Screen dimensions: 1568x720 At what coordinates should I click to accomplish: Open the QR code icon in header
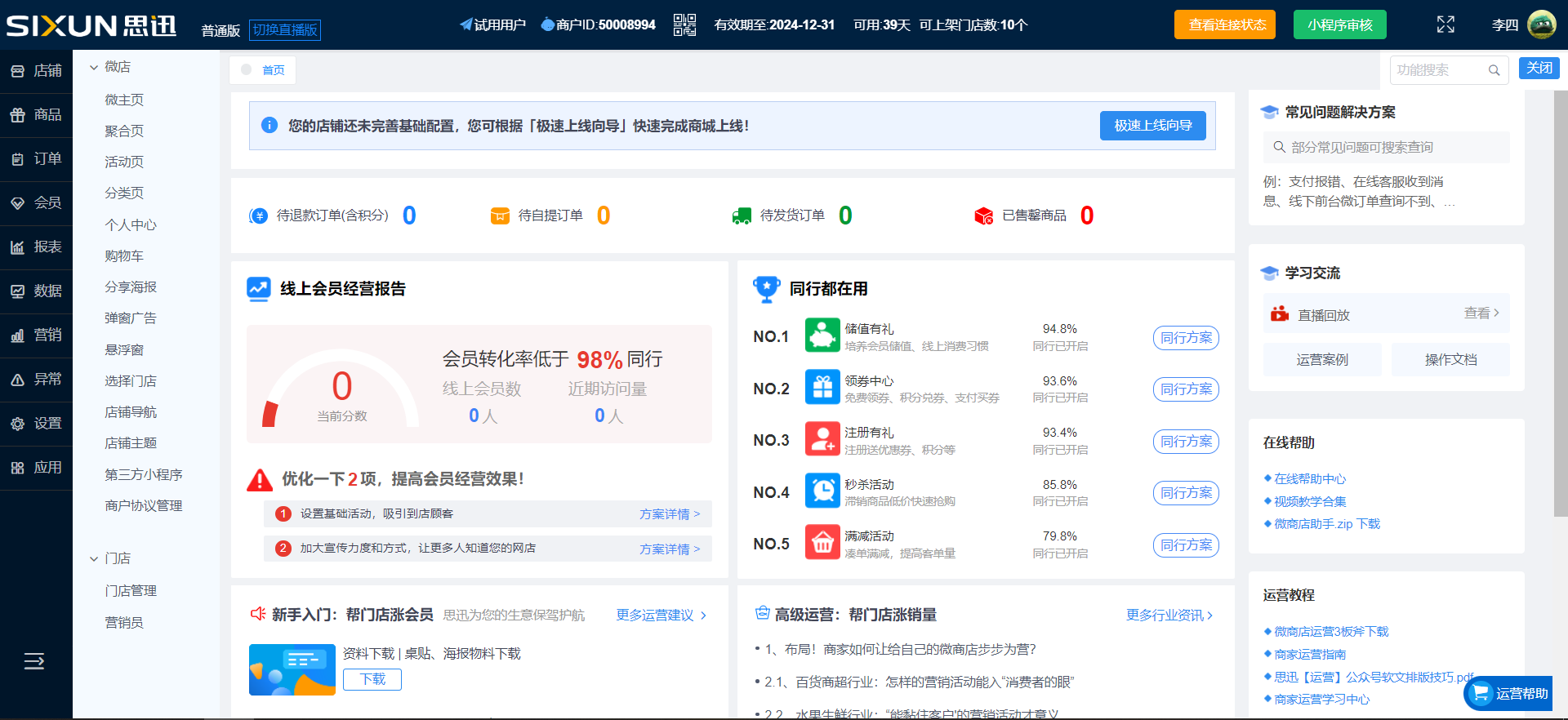(684, 24)
